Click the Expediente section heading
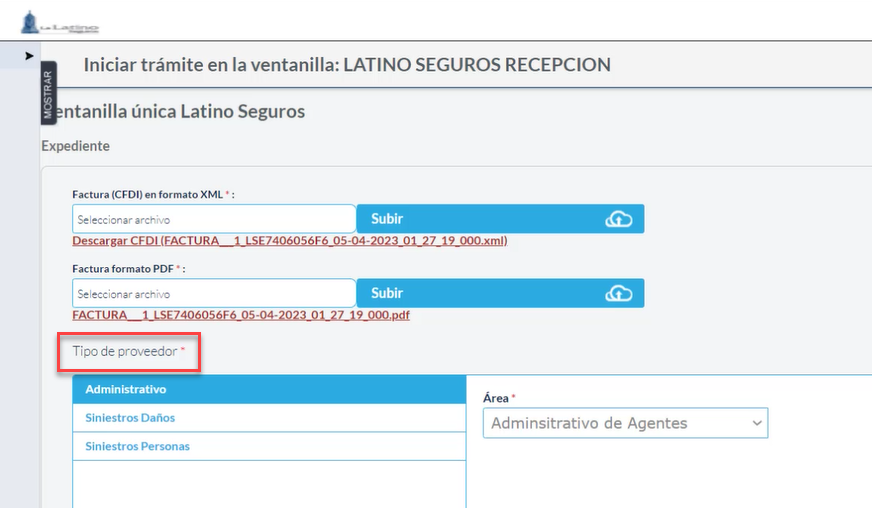Image resolution: width=872 pixels, height=508 pixels. pyautogui.click(x=76, y=146)
